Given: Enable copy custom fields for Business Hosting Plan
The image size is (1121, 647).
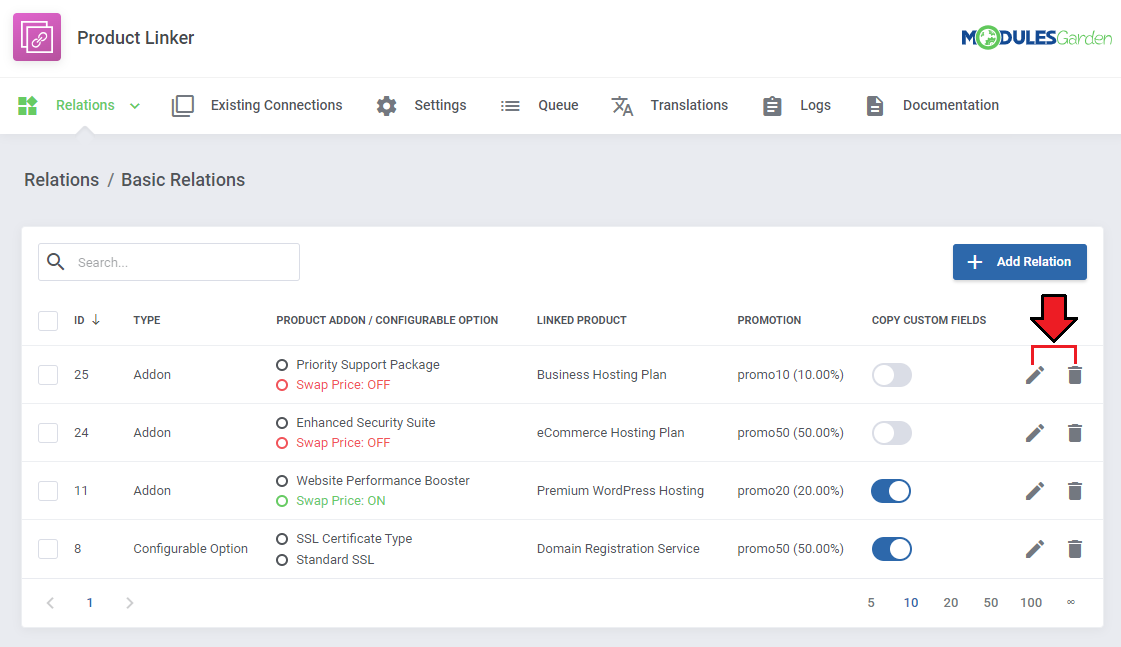Looking at the screenshot, I should tap(892, 375).
